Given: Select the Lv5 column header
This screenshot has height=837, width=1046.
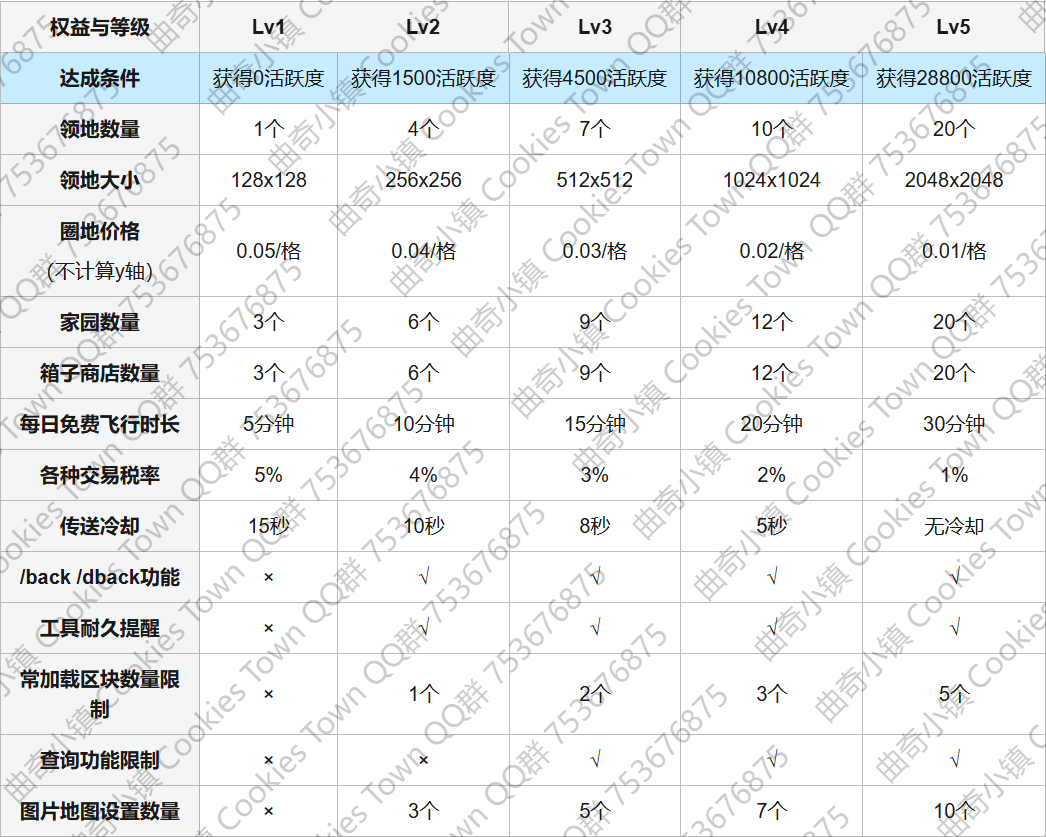Looking at the screenshot, I should (953, 27).
